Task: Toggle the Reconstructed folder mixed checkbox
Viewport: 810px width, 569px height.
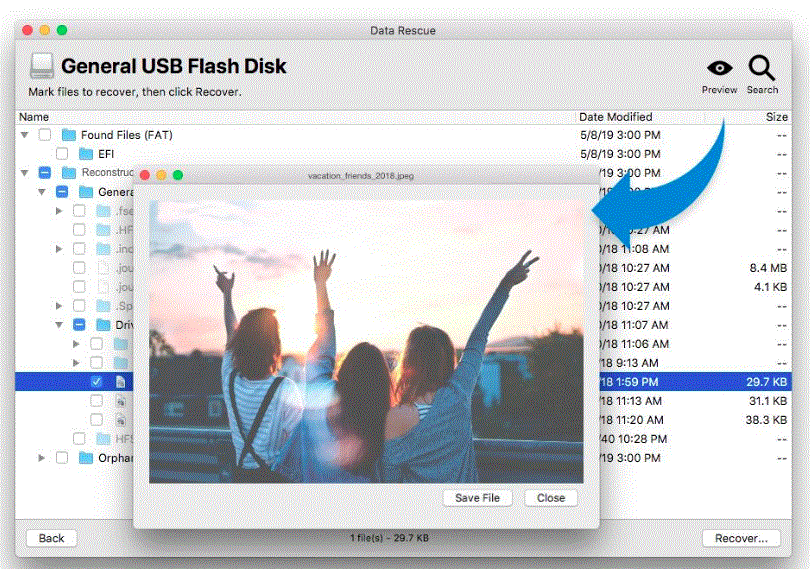Action: 45,173
